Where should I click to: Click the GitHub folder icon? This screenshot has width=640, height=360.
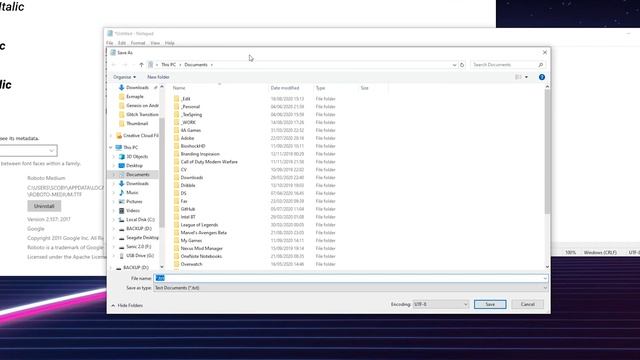click(x=176, y=209)
